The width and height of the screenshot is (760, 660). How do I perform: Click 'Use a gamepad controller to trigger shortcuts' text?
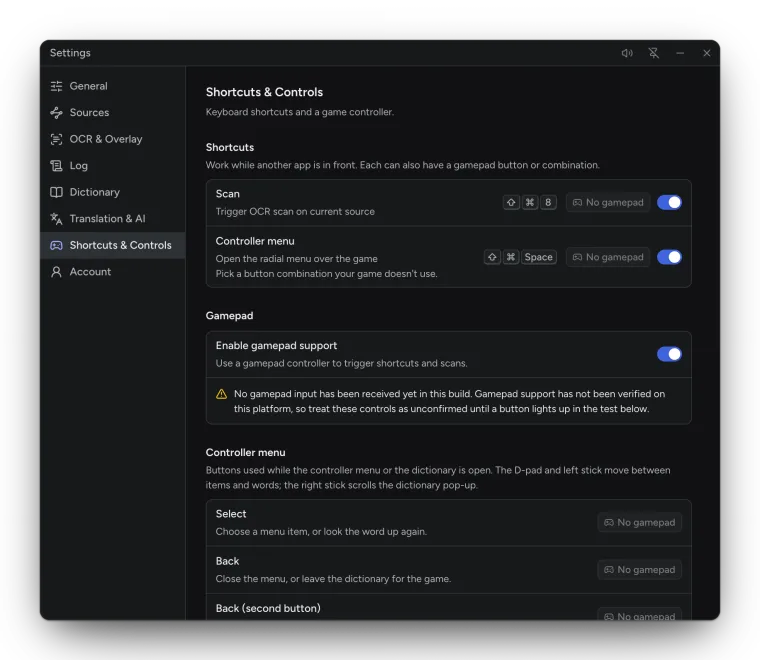tap(342, 363)
